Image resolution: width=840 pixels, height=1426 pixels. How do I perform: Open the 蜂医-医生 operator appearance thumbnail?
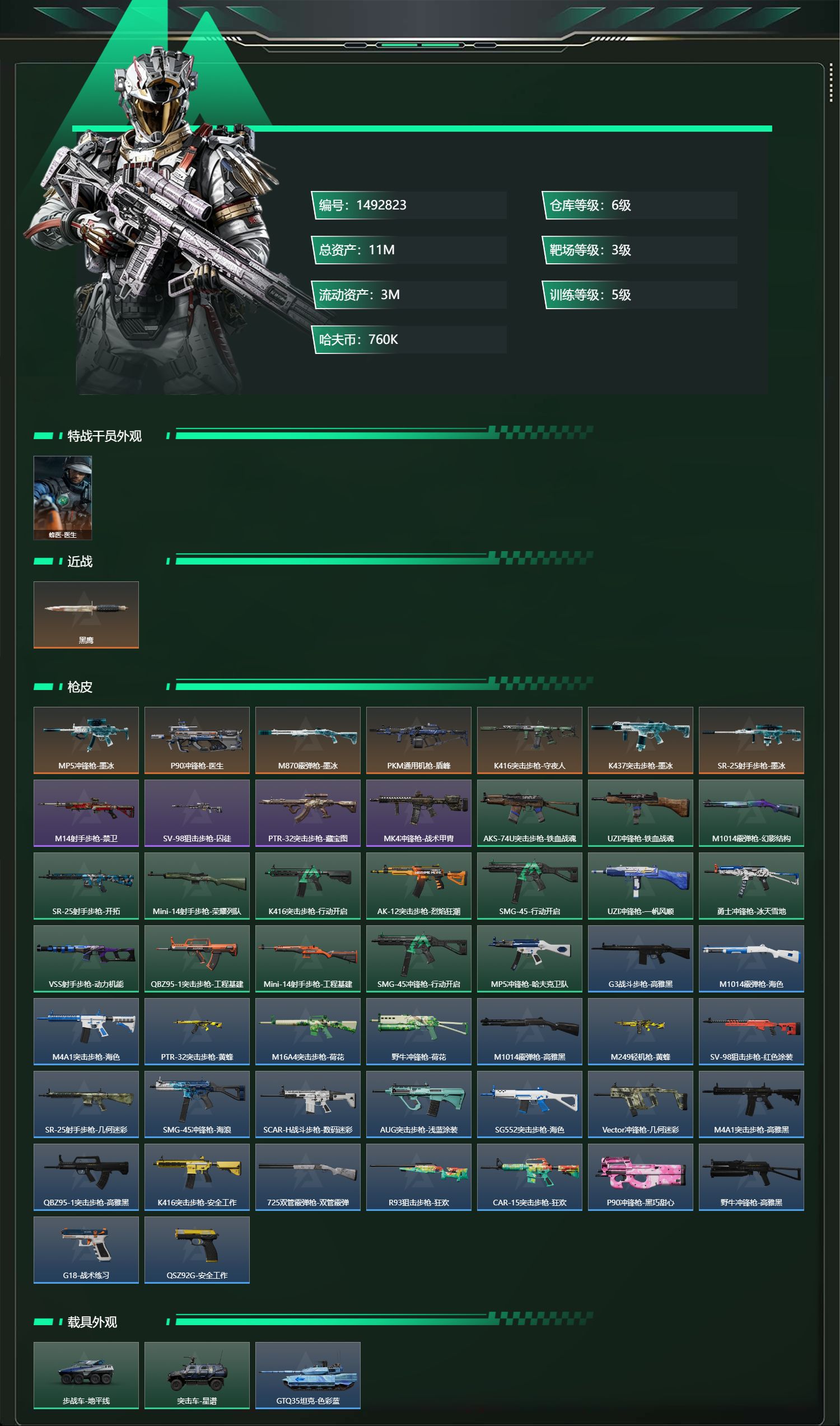[63, 497]
